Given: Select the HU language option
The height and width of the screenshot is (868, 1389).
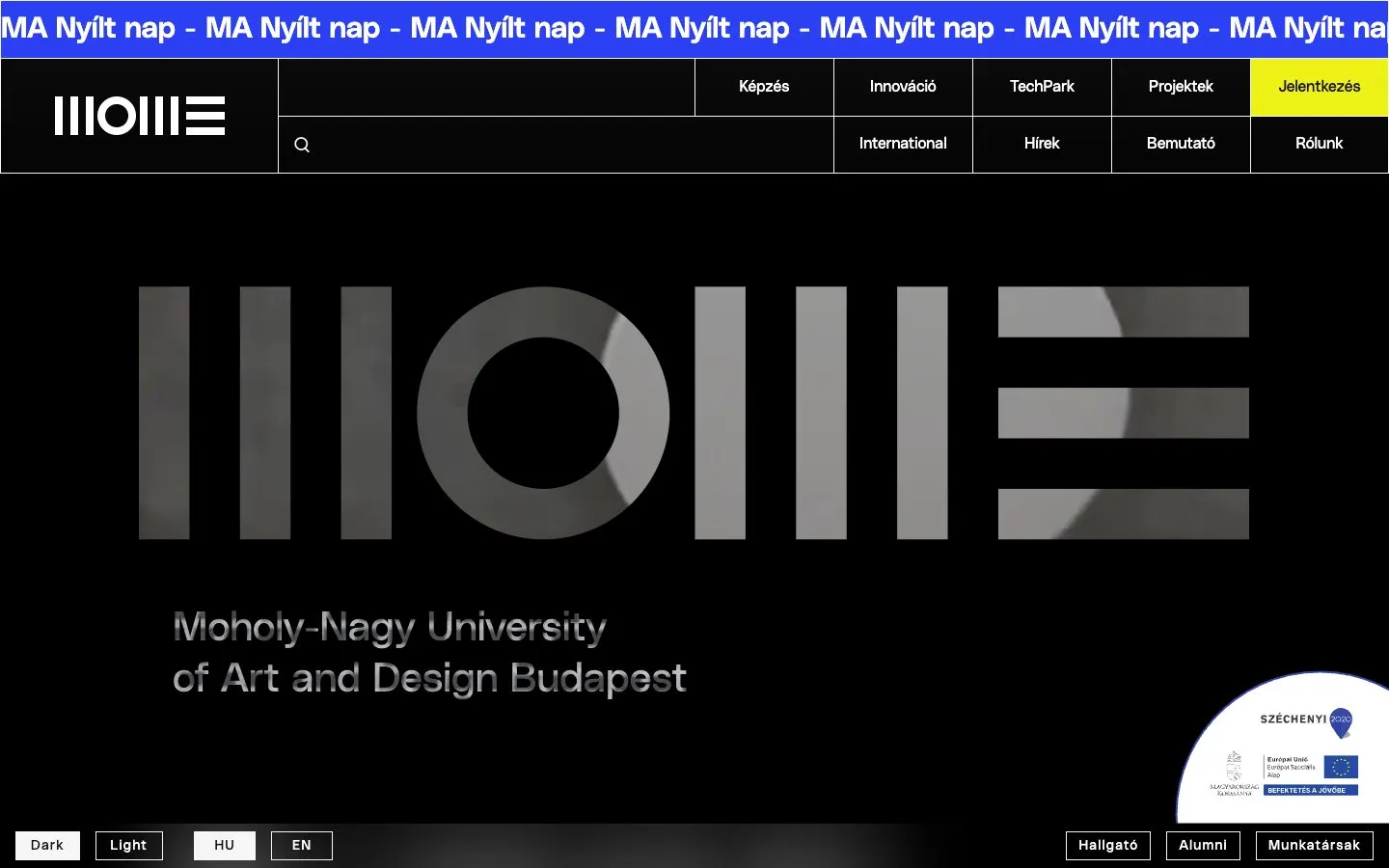Looking at the screenshot, I should (225, 846).
